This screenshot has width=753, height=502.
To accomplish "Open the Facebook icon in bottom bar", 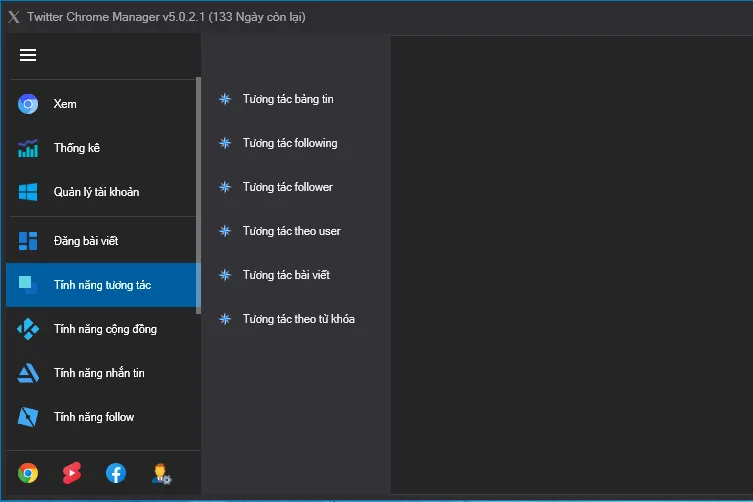I will coord(116,473).
